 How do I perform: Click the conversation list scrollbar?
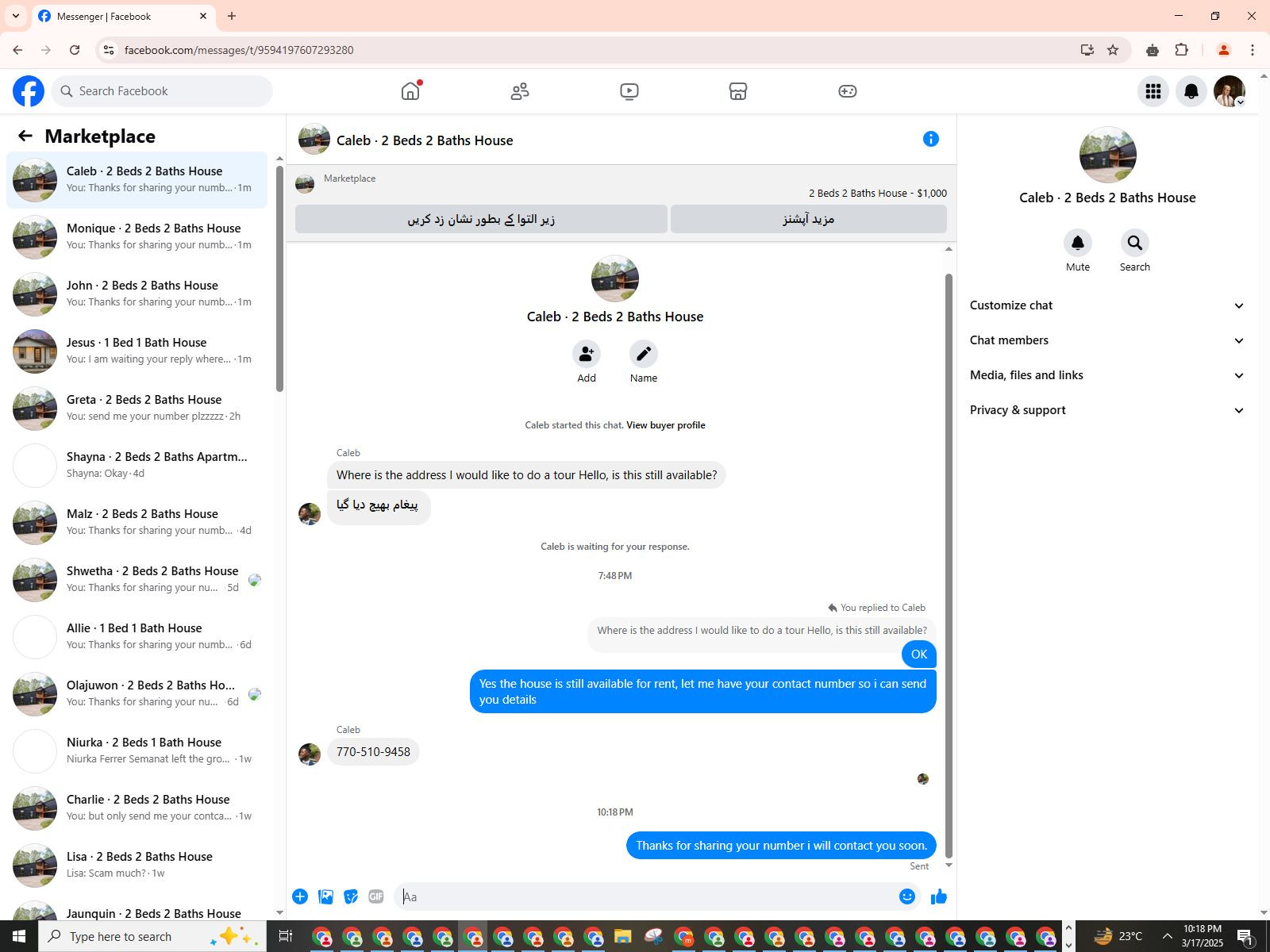click(279, 279)
